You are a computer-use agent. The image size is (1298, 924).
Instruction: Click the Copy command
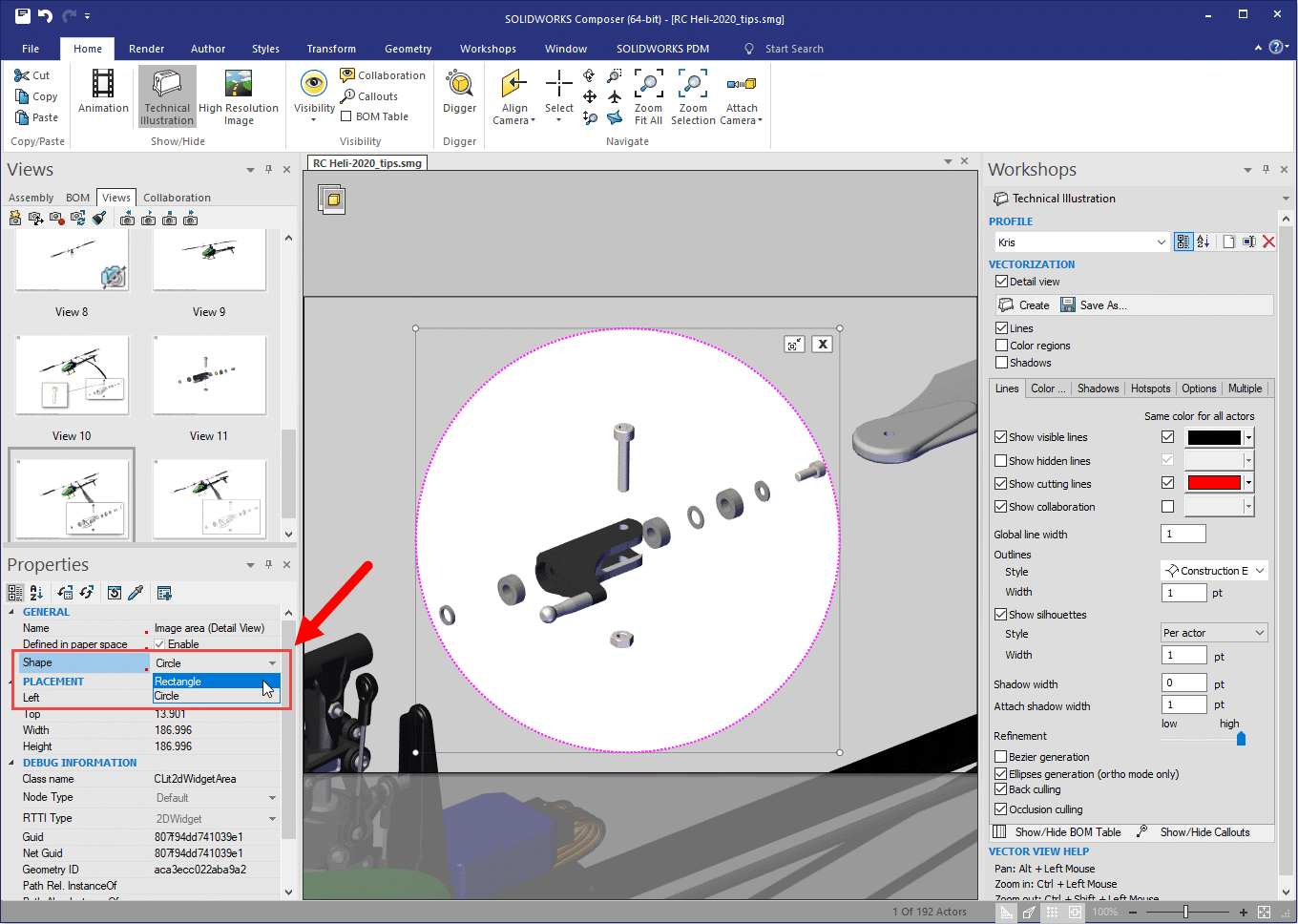coord(36,96)
